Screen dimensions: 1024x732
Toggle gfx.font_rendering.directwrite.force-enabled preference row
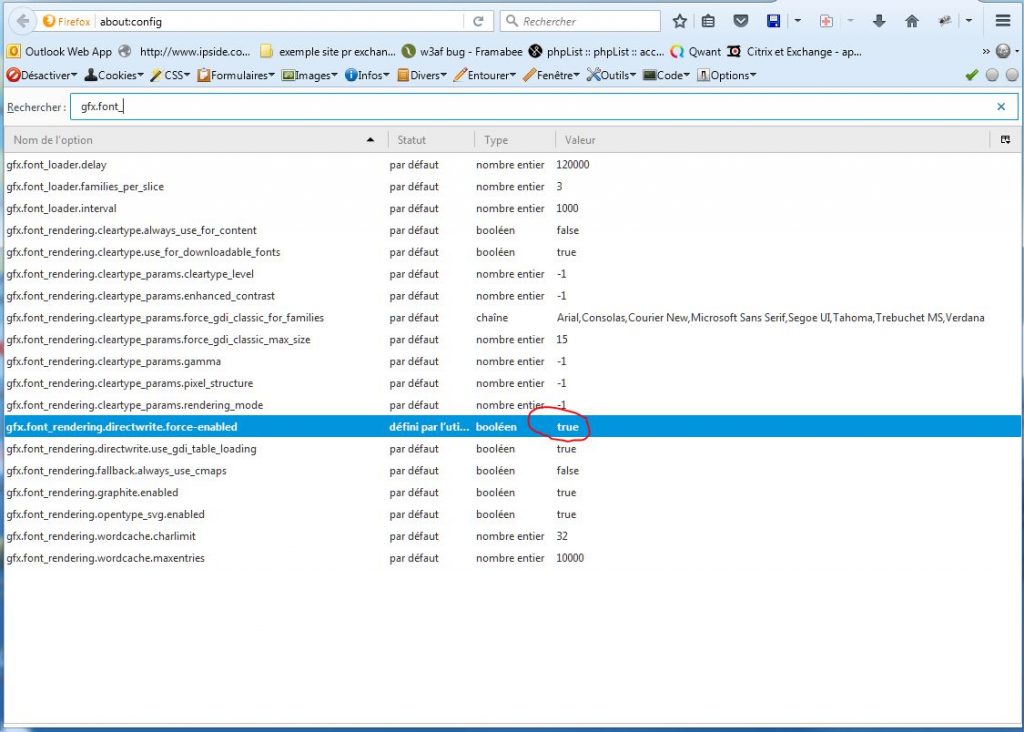point(122,427)
